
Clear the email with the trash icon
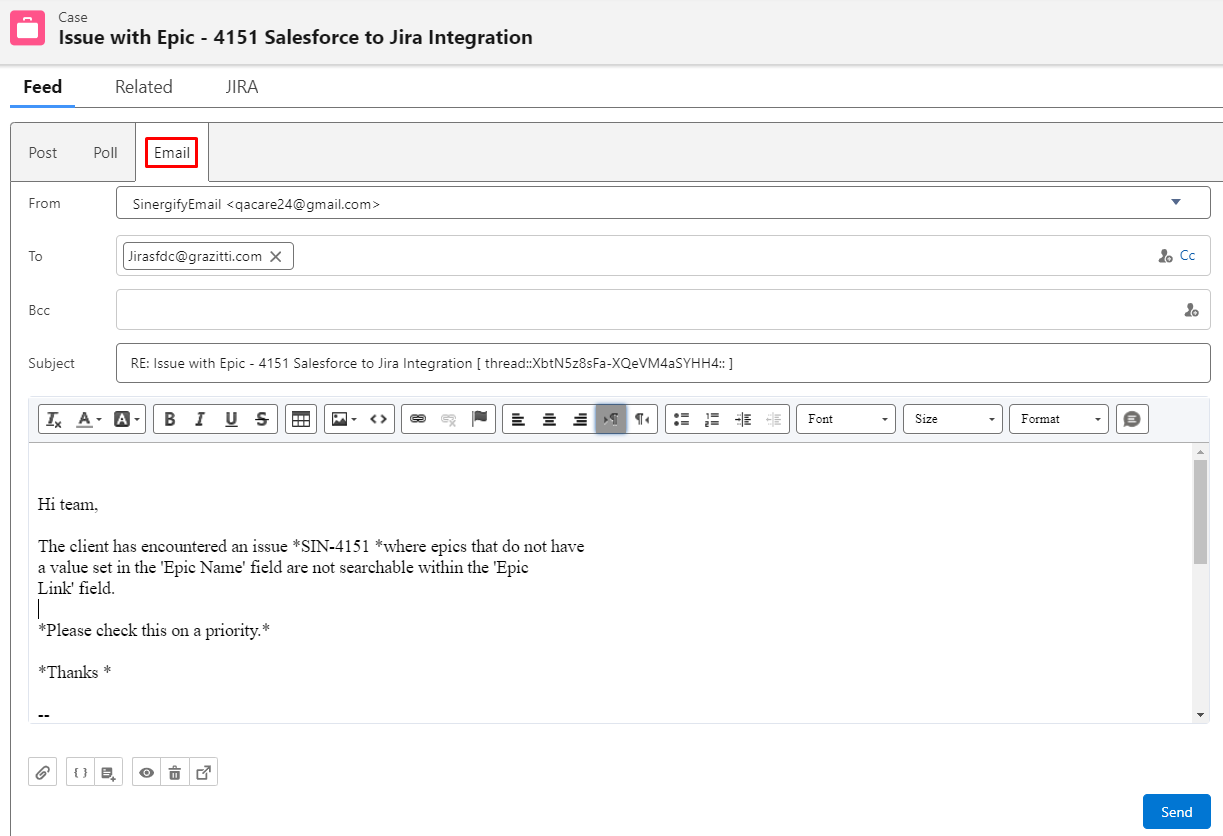point(175,772)
